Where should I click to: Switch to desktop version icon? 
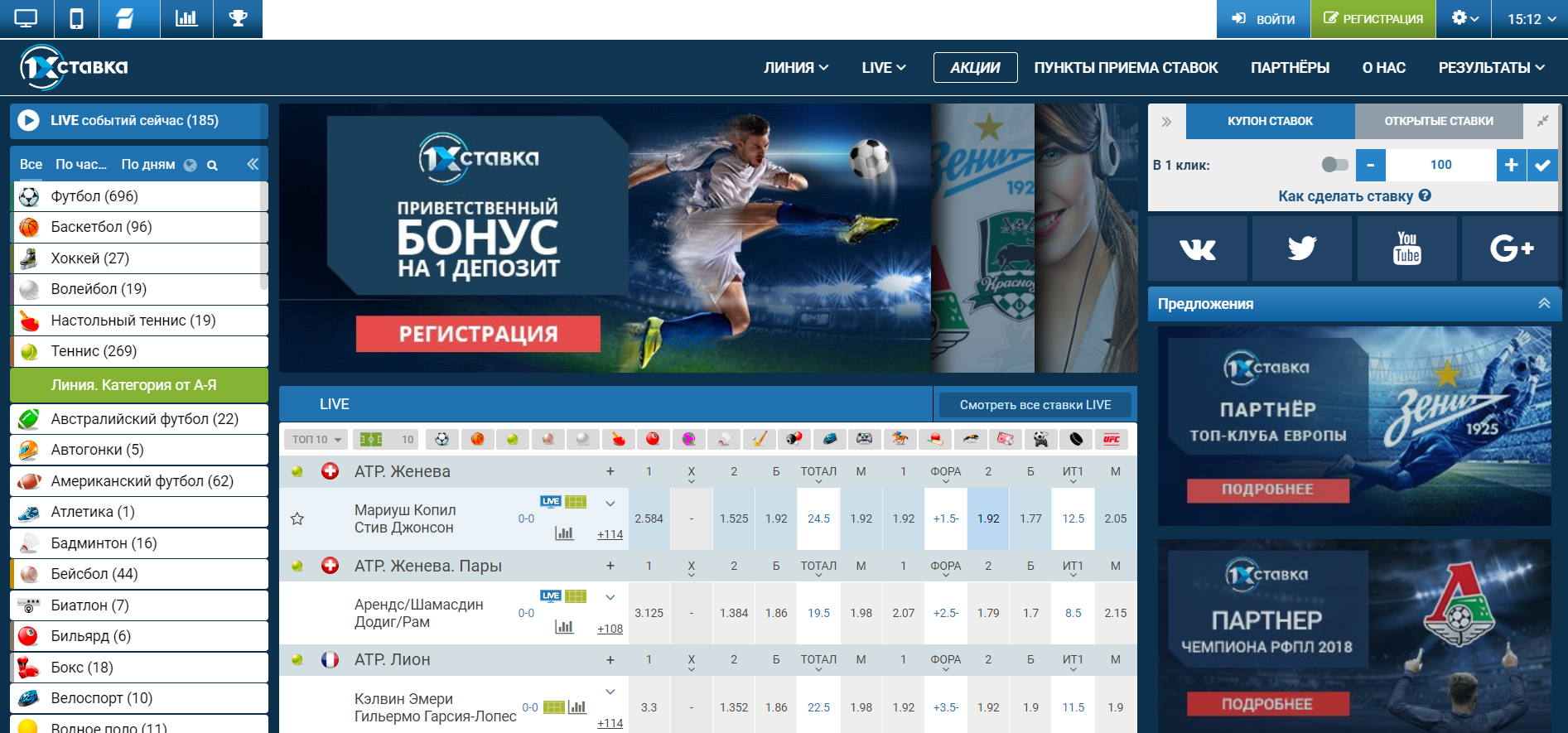click(27, 18)
